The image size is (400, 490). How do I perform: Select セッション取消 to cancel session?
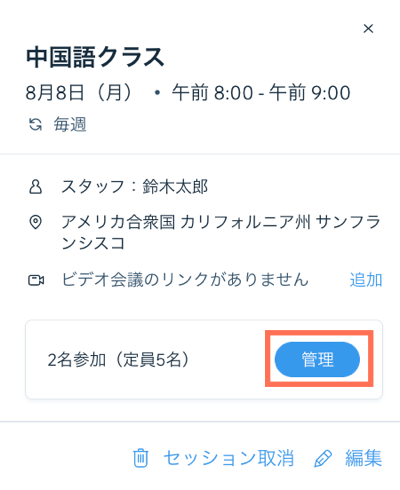point(229,458)
